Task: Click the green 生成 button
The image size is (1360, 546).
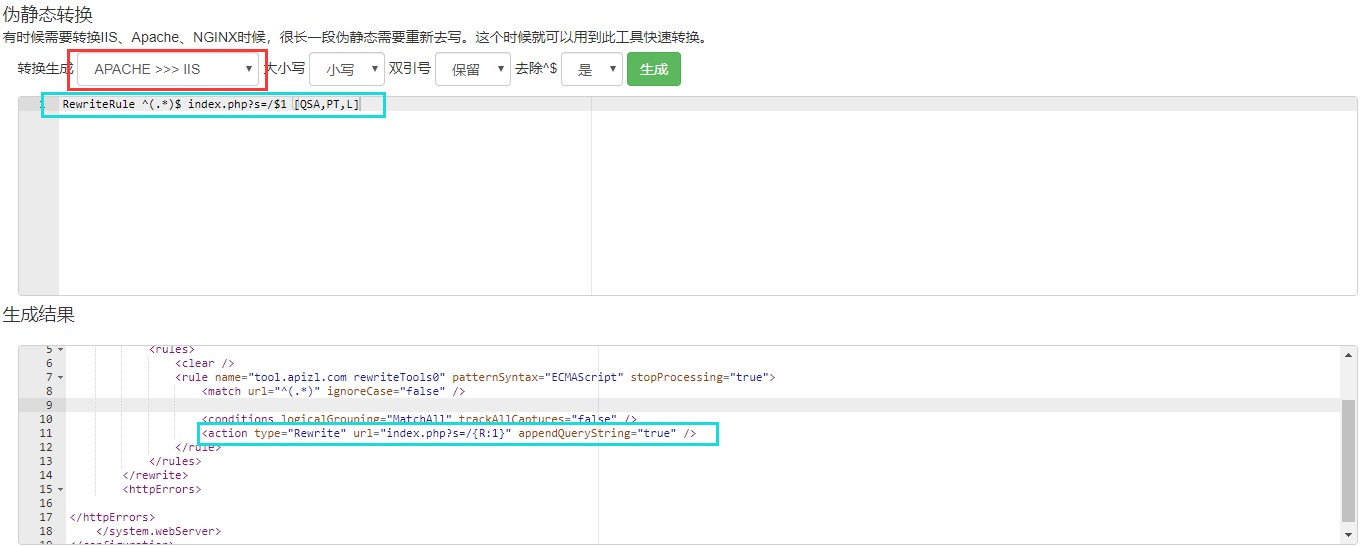Action: [653, 69]
